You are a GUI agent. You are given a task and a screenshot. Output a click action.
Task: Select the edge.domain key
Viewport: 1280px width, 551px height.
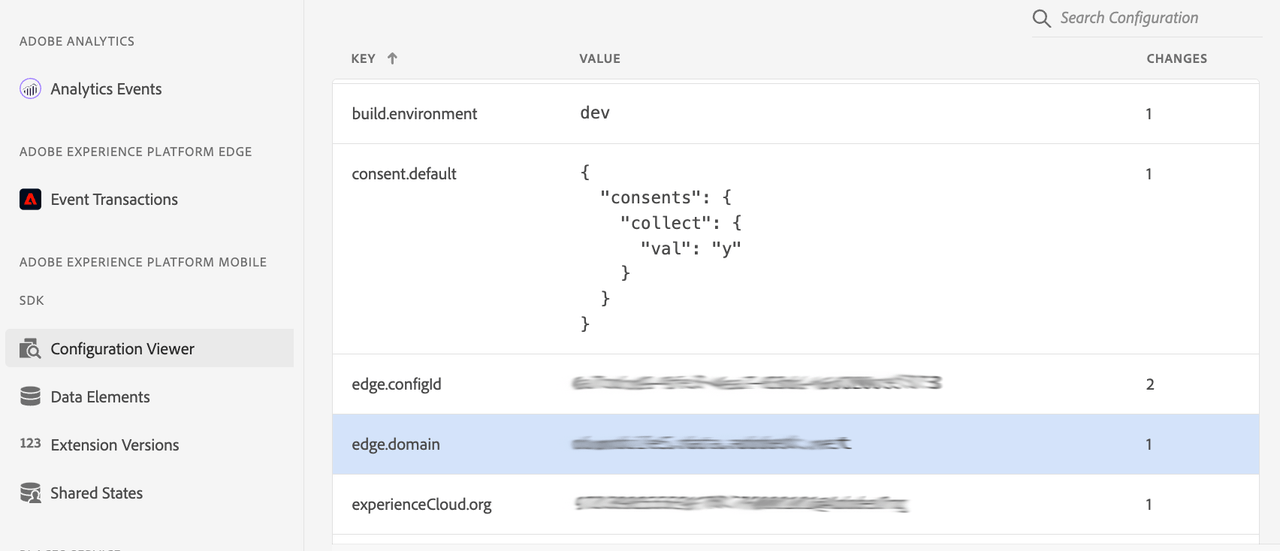pos(396,444)
